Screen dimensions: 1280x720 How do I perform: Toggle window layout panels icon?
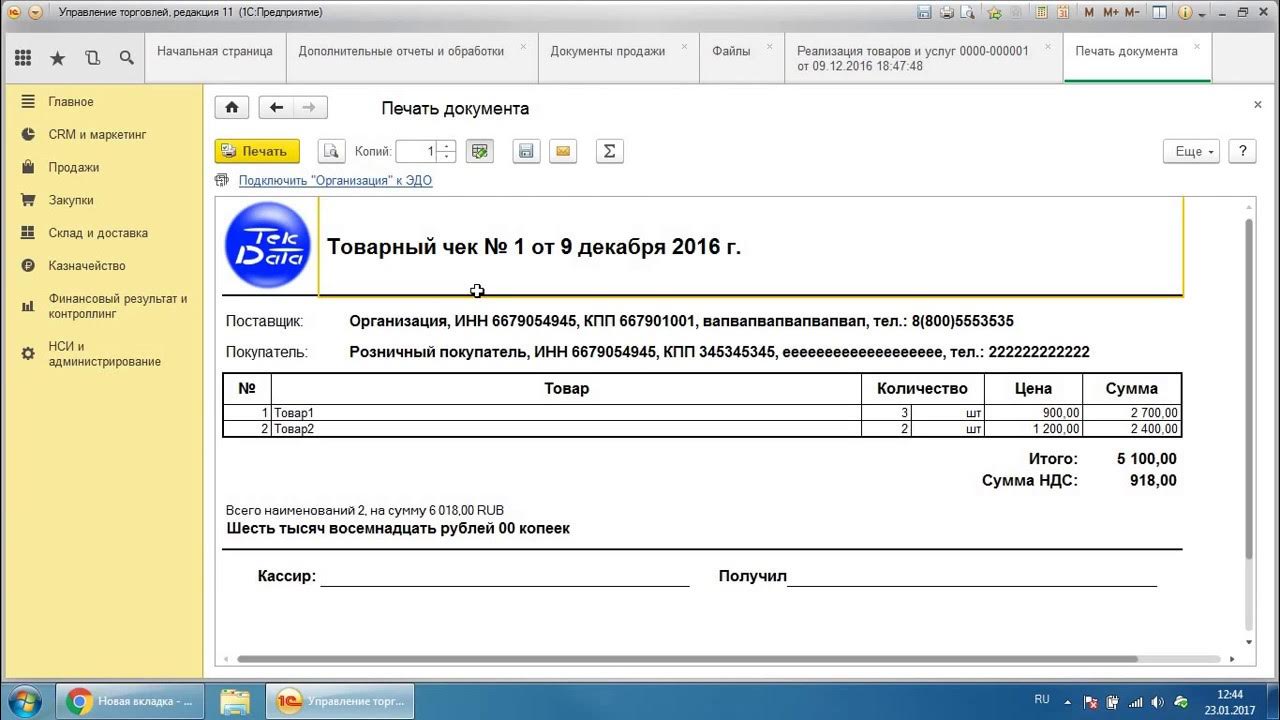1159,12
